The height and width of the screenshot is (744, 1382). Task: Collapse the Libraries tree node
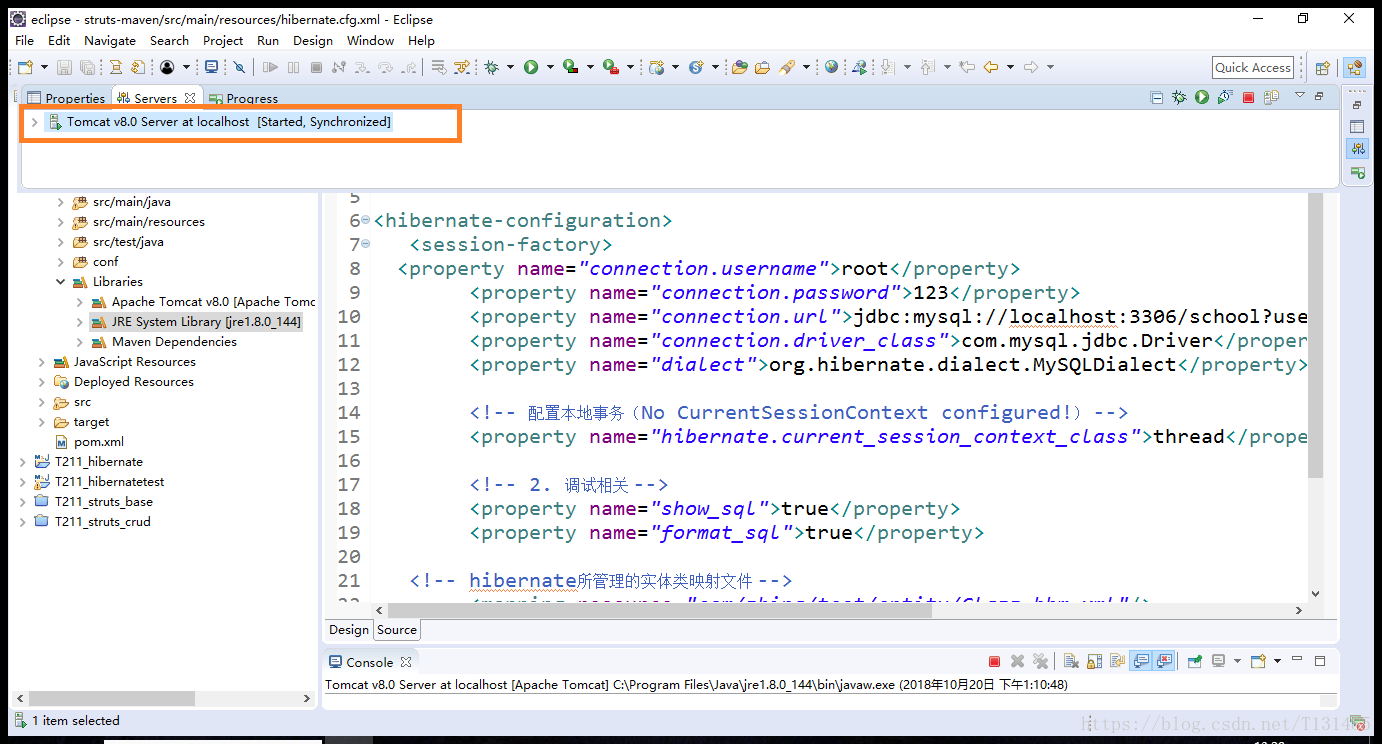(61, 282)
